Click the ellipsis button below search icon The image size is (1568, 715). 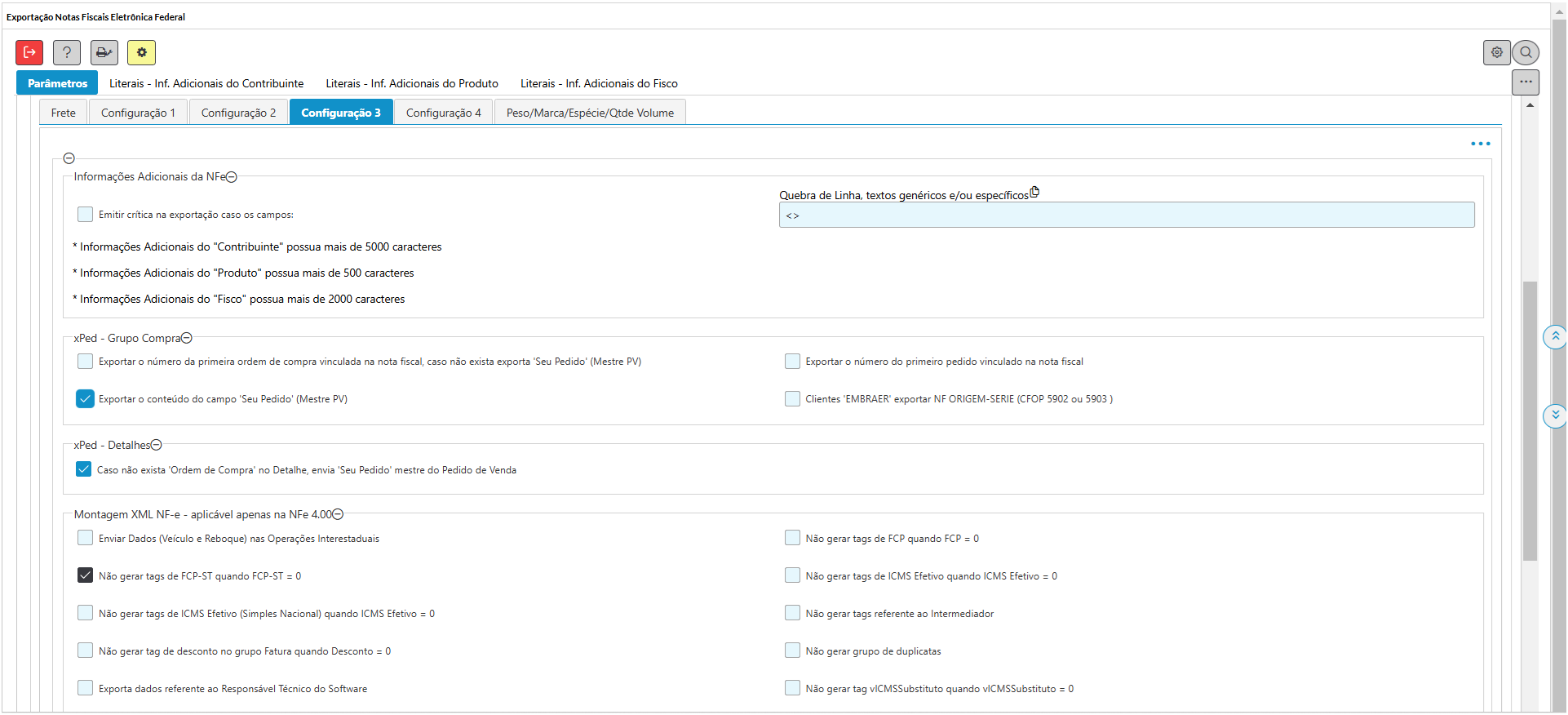[x=1526, y=82]
